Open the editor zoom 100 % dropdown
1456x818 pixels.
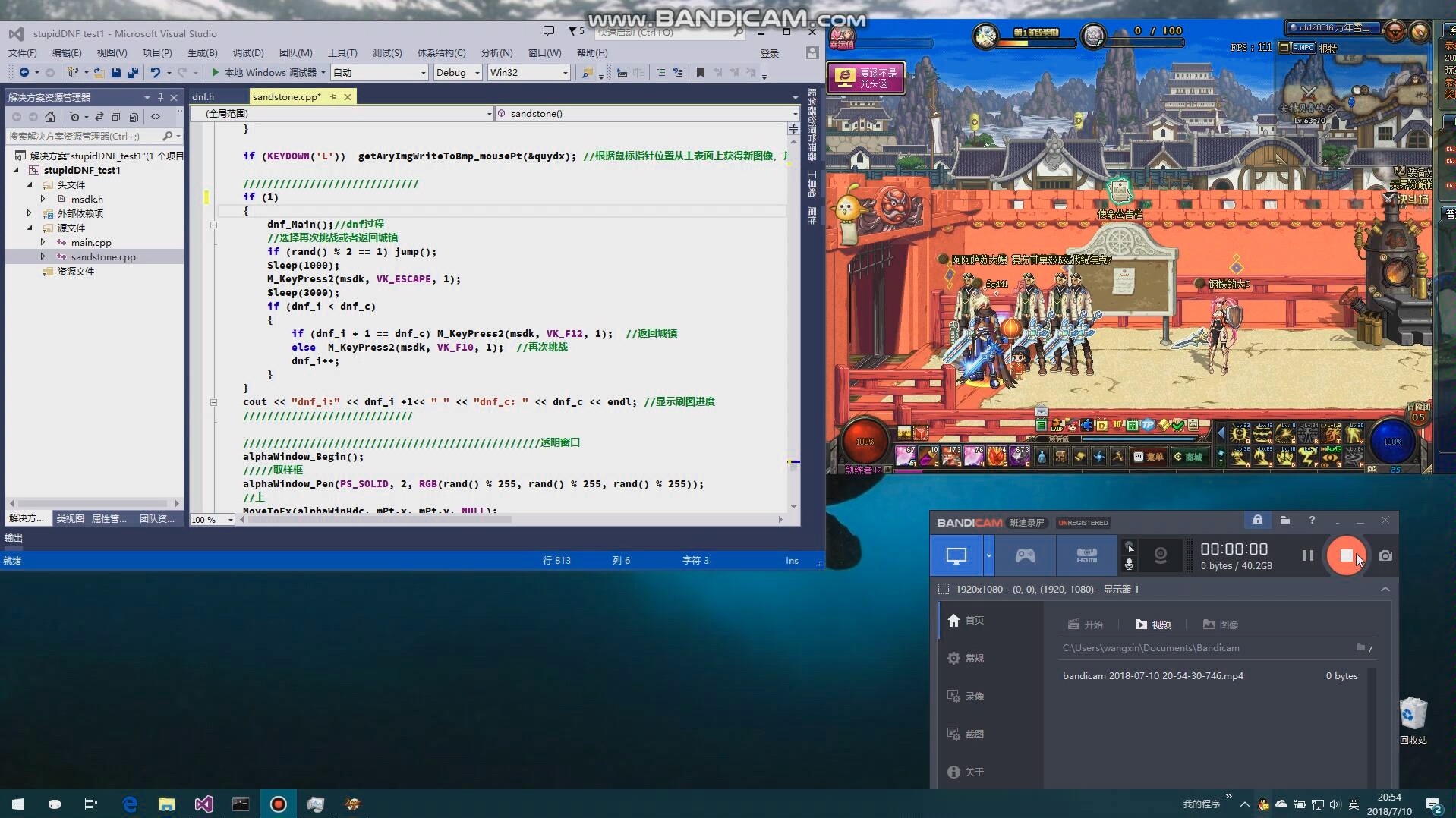[x=212, y=520]
